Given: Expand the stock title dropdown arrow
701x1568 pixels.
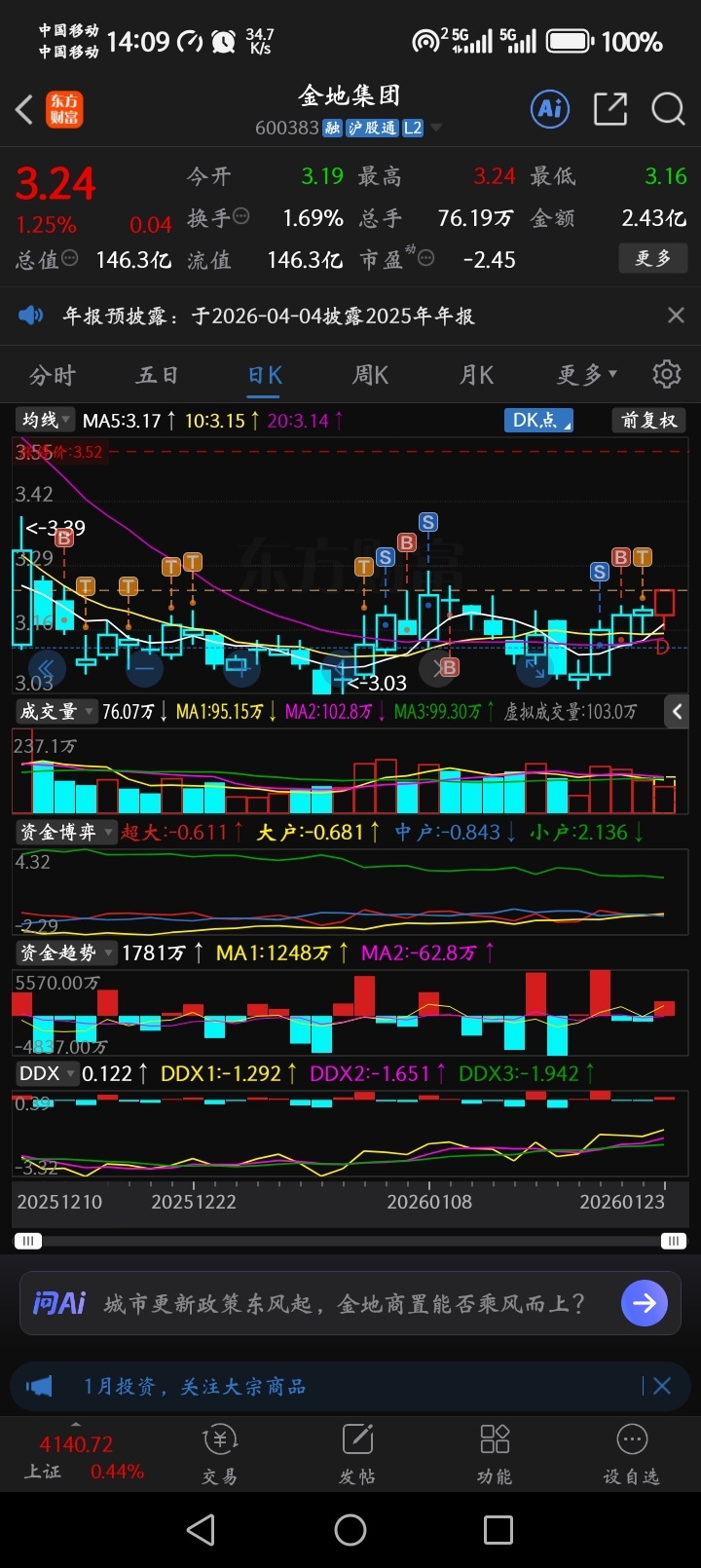Looking at the screenshot, I should pos(436,128).
